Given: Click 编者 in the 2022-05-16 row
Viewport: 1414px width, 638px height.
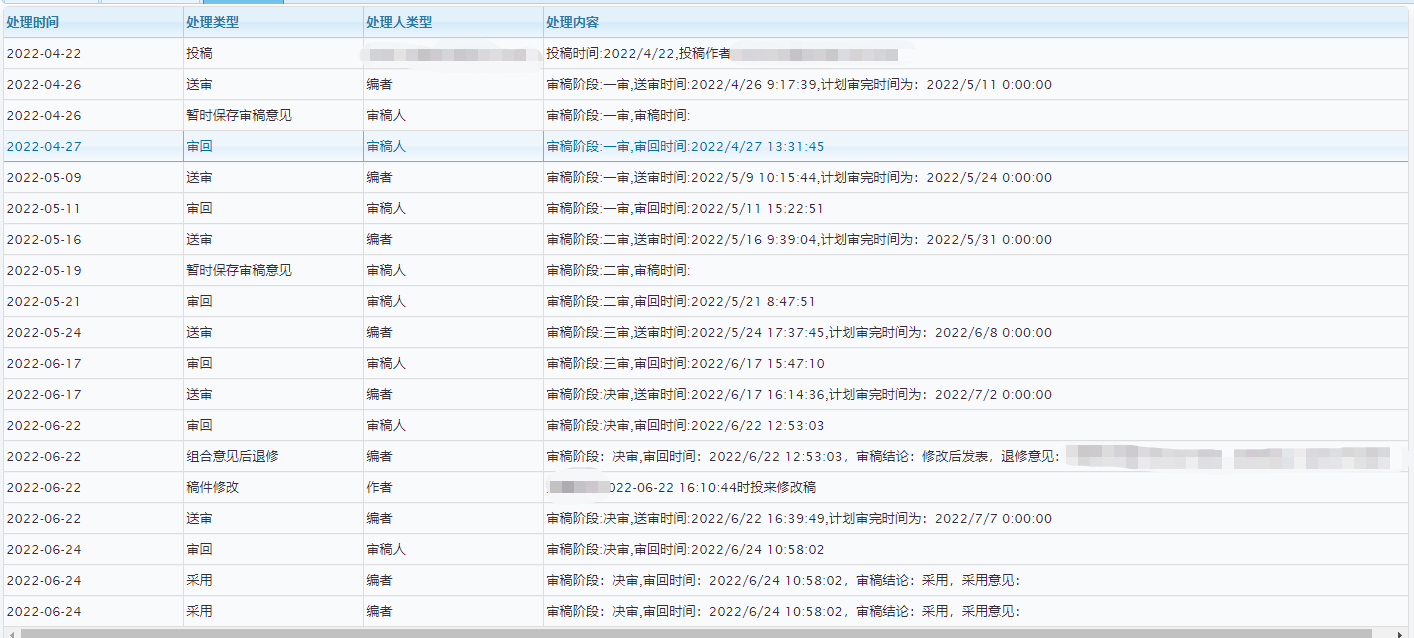Looking at the screenshot, I should click(x=379, y=240).
